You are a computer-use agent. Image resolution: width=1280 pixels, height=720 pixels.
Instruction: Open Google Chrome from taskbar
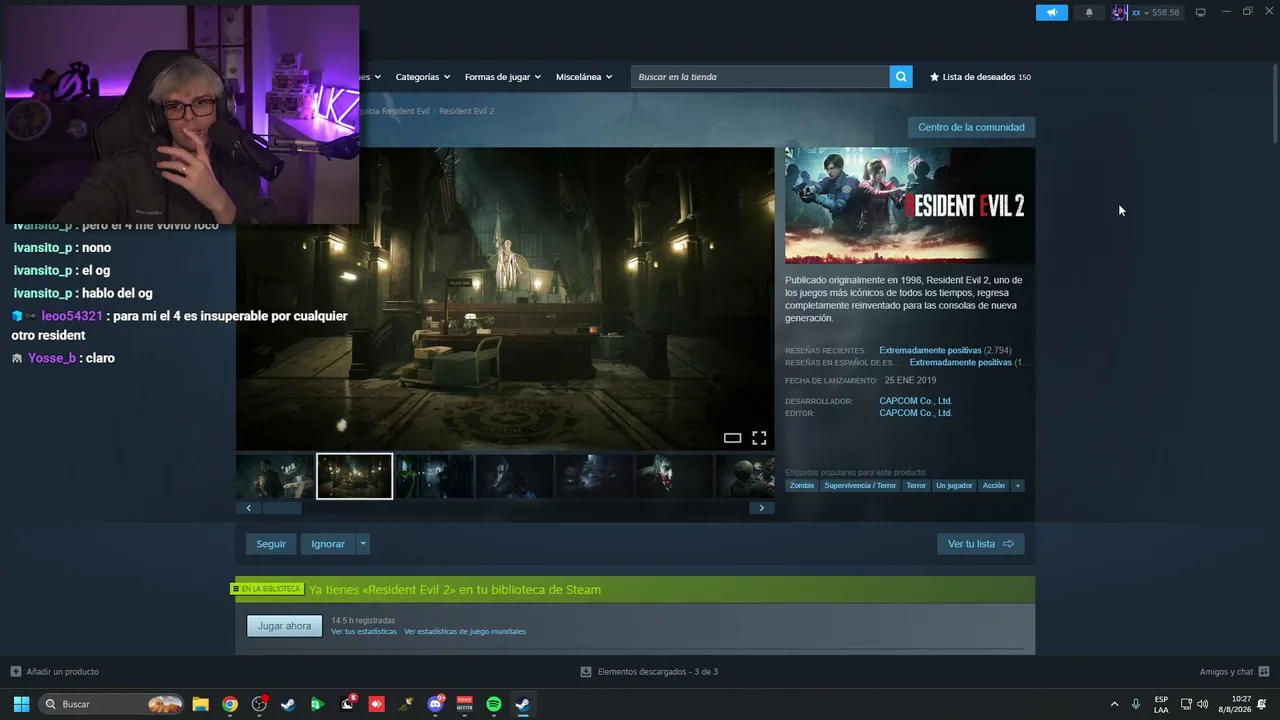coord(230,704)
